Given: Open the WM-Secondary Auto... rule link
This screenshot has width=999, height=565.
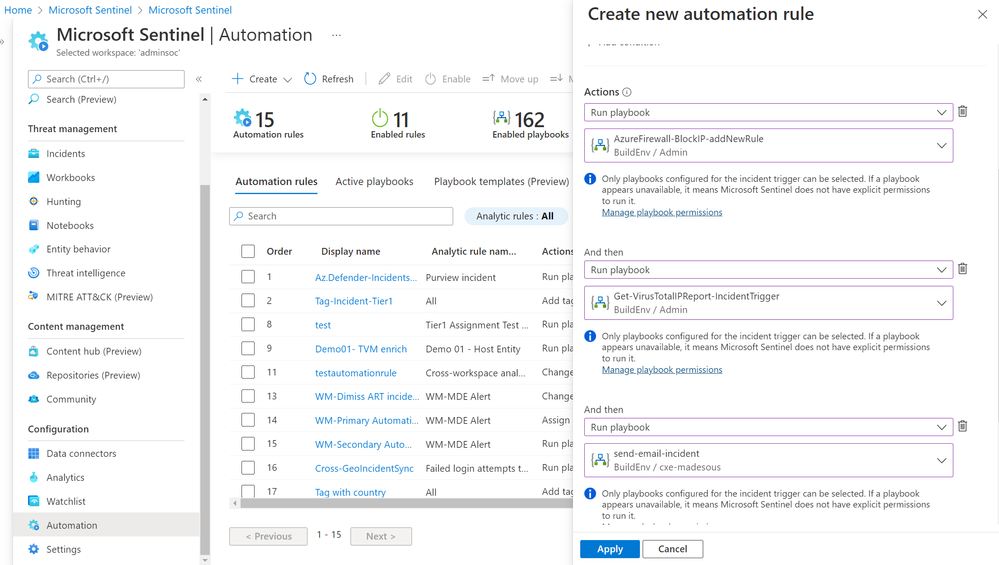Looking at the screenshot, I should click(x=363, y=445).
